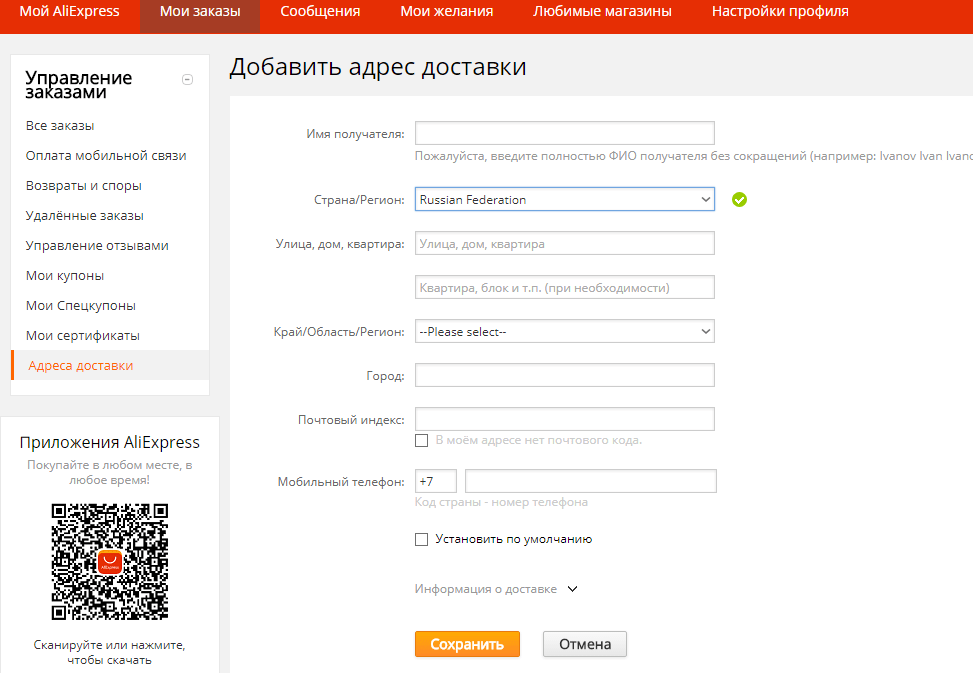Click the Сохранить button
This screenshot has width=973, height=673.
point(467,644)
